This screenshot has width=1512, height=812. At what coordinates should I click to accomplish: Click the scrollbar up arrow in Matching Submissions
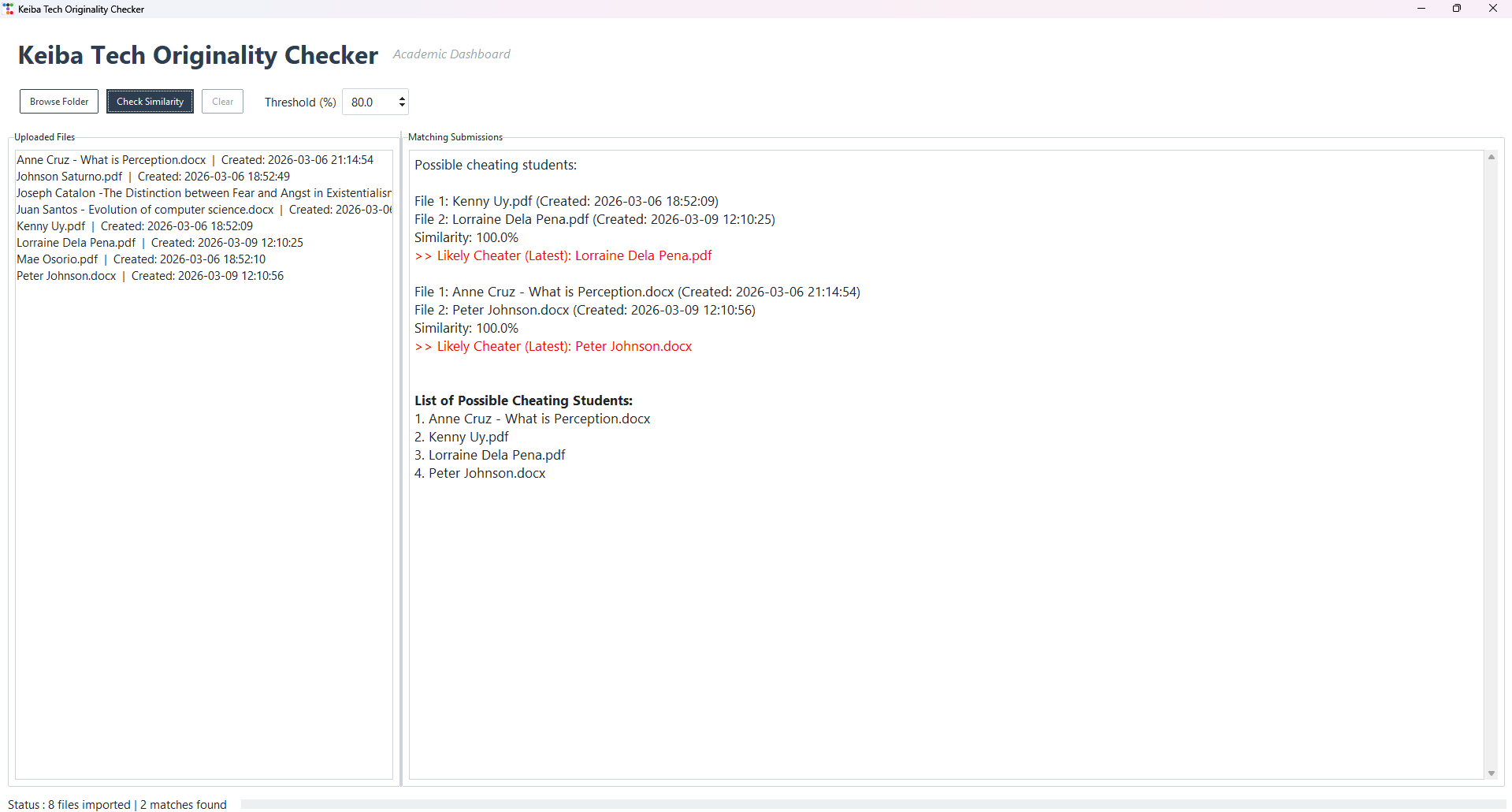[1492, 156]
